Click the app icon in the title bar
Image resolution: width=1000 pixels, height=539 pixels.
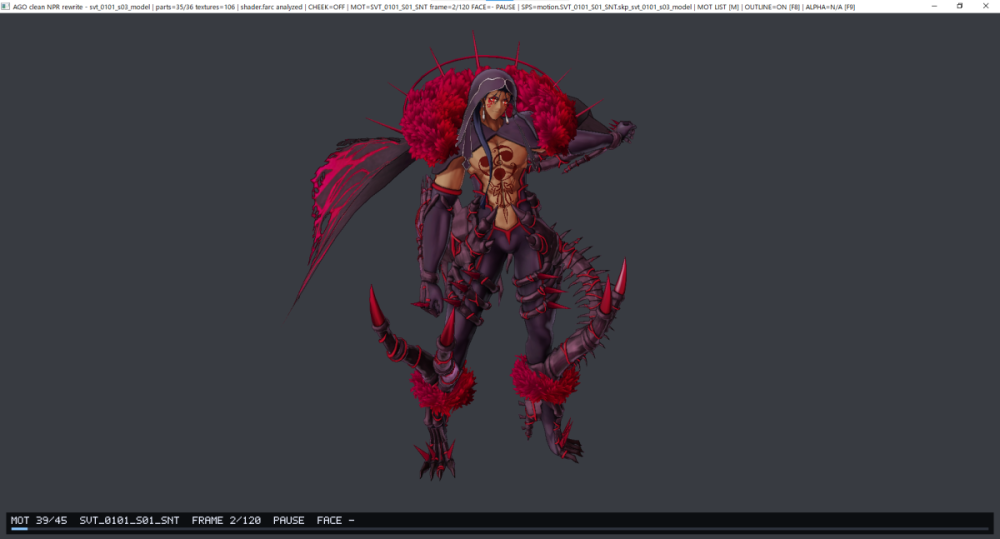pos(6,6)
